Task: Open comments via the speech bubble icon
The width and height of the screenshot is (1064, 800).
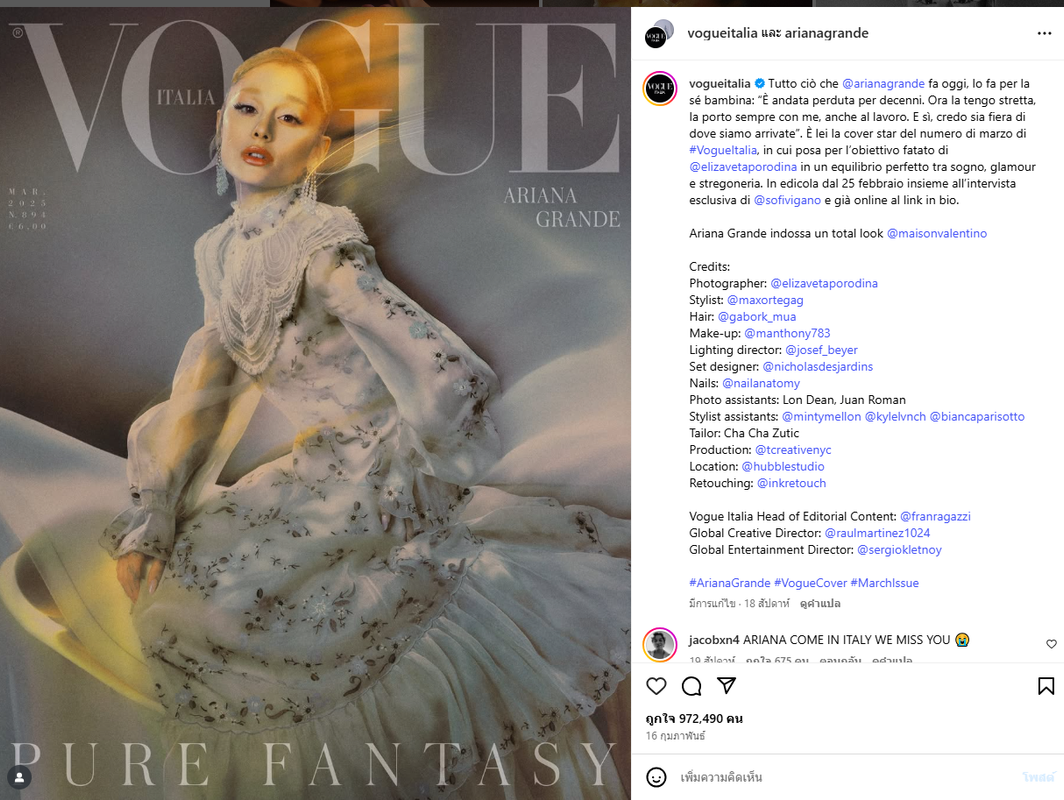Action: click(691, 686)
